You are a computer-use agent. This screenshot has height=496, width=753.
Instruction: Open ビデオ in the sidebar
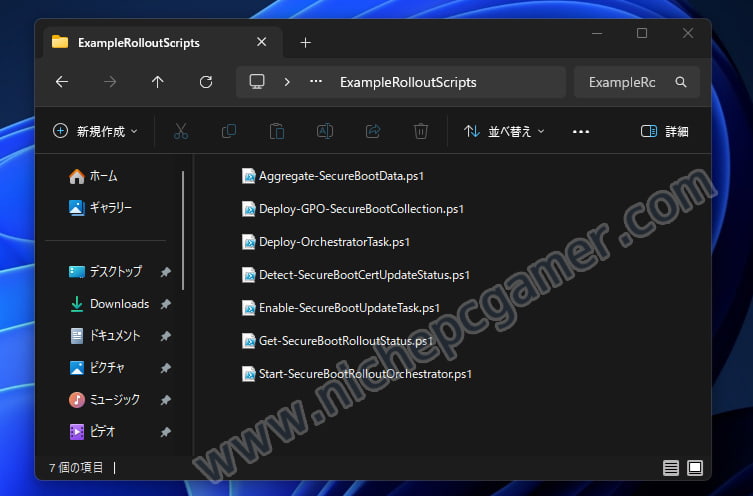pyautogui.click(x=93, y=432)
